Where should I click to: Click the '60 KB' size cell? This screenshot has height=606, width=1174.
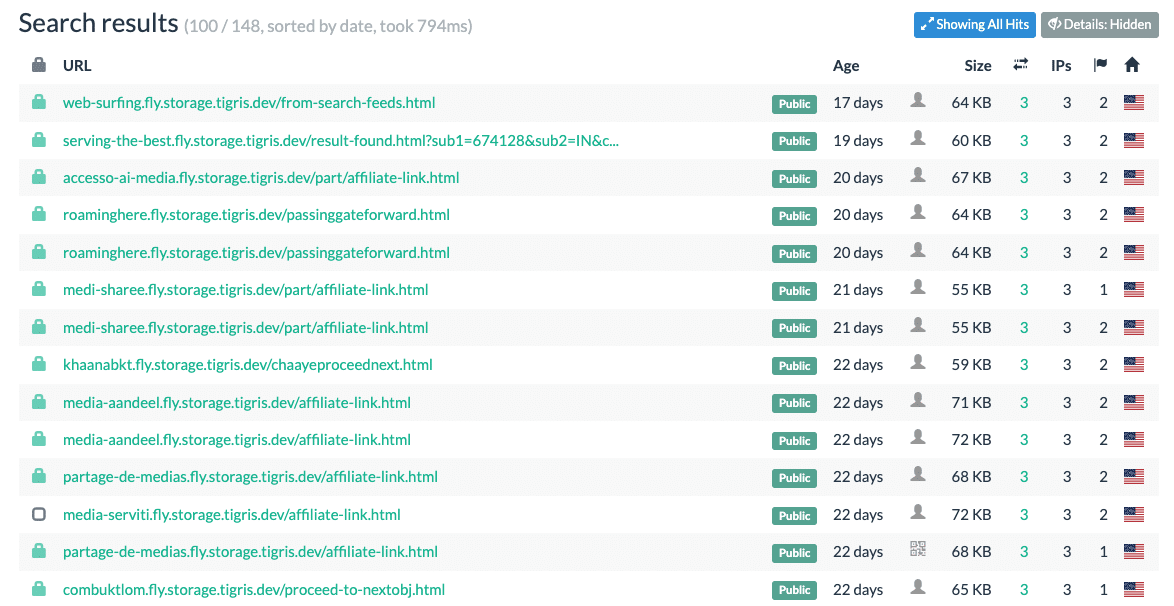point(971,140)
